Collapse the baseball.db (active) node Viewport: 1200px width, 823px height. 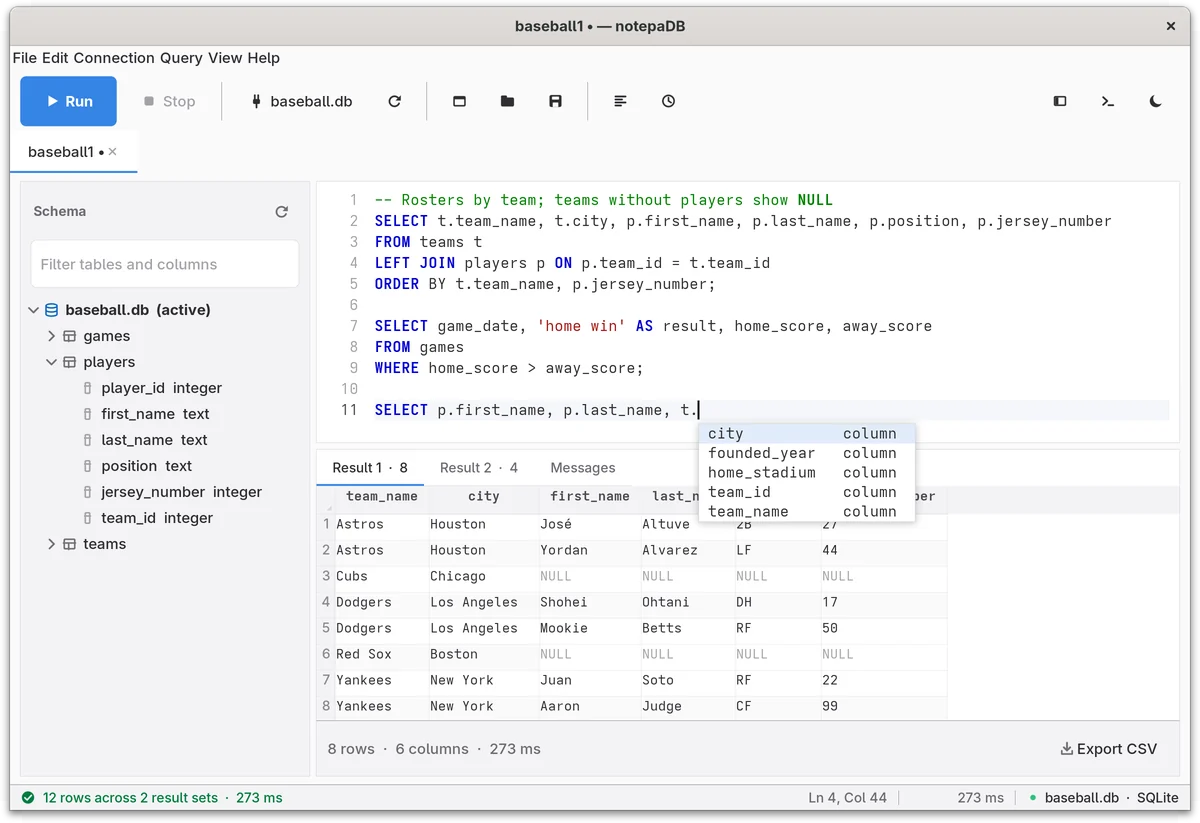(x=34, y=310)
